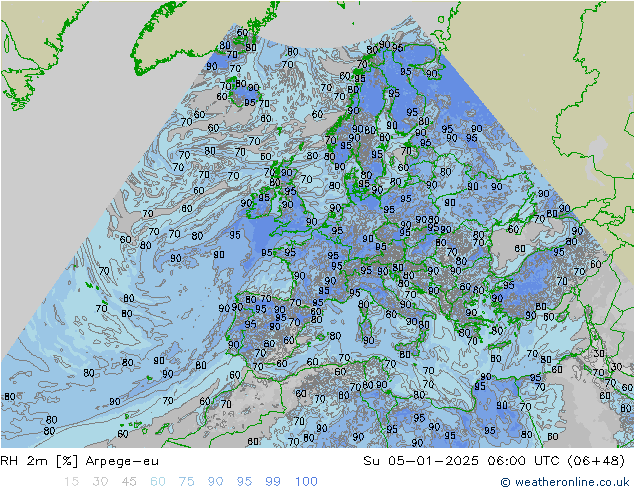Click the '06:00 UTC' valid time text

[x=524, y=461]
